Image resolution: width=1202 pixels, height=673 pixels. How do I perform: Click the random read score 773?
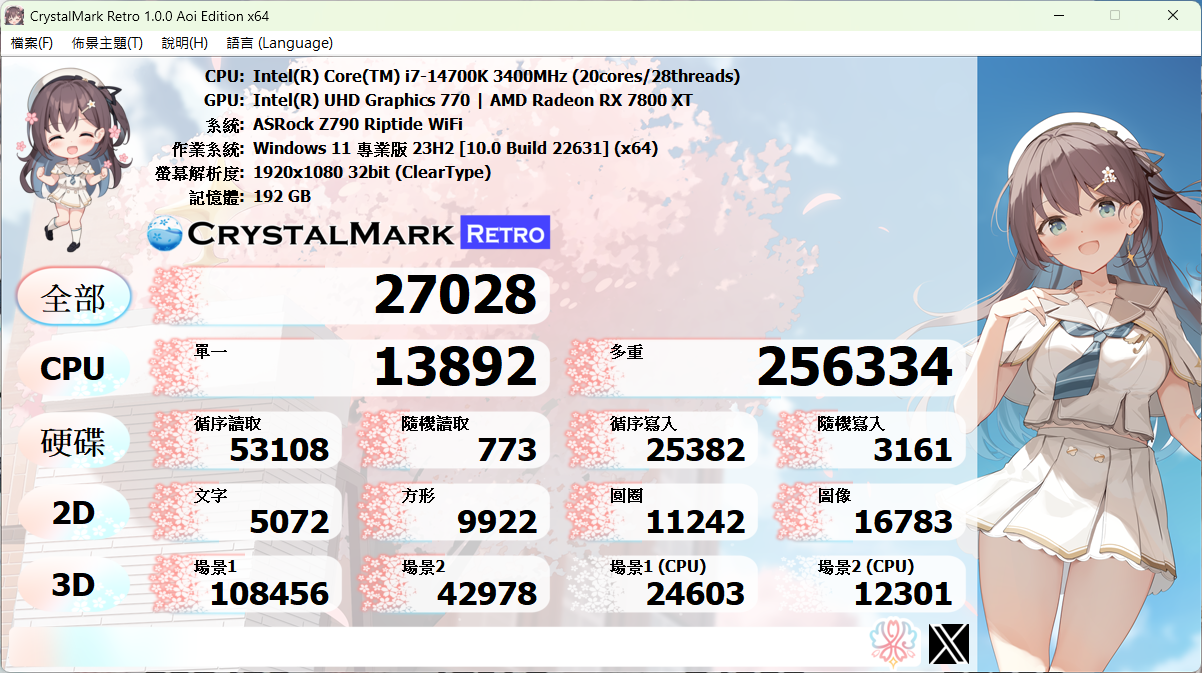coord(507,449)
